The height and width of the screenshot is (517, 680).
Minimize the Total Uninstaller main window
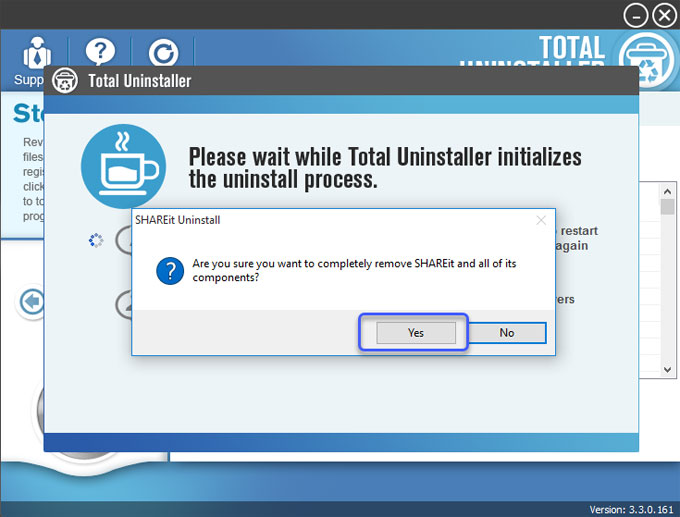(x=635, y=16)
